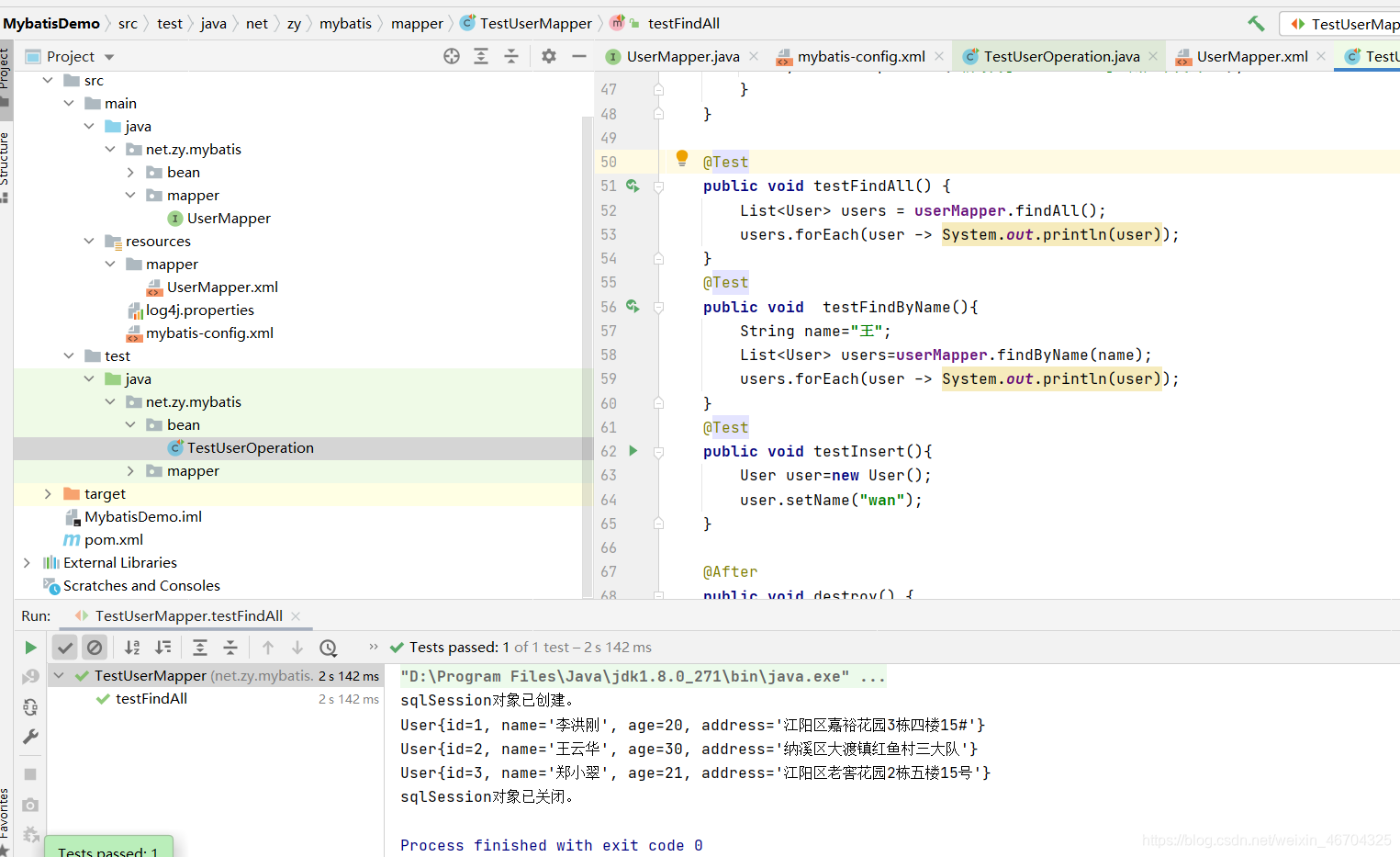Switch to TestUserOperation.java tab
1400x857 pixels.
[x=1062, y=56]
